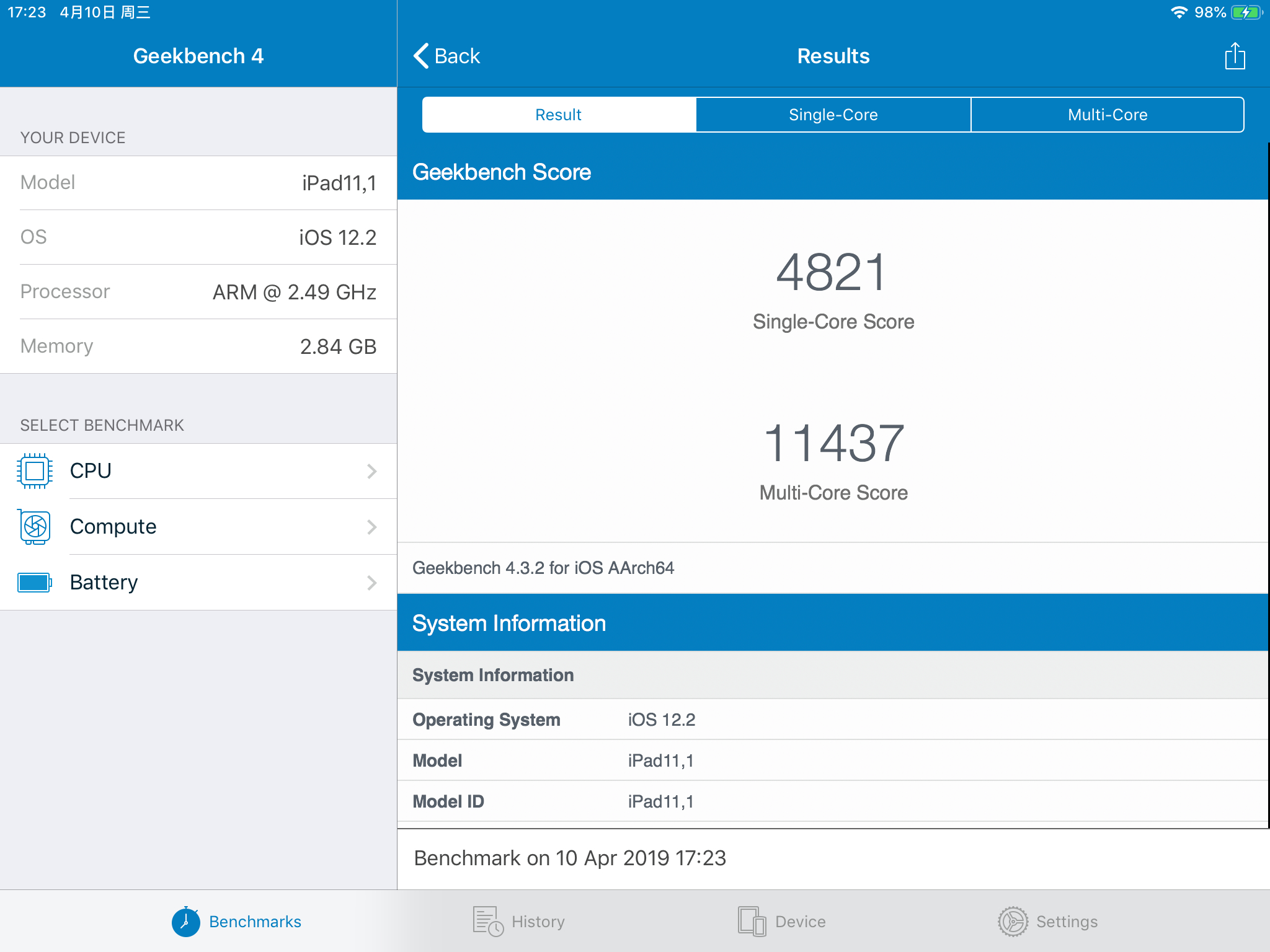The width and height of the screenshot is (1270, 952).
Task: Switch to the Single-Core segment
Action: (x=833, y=115)
